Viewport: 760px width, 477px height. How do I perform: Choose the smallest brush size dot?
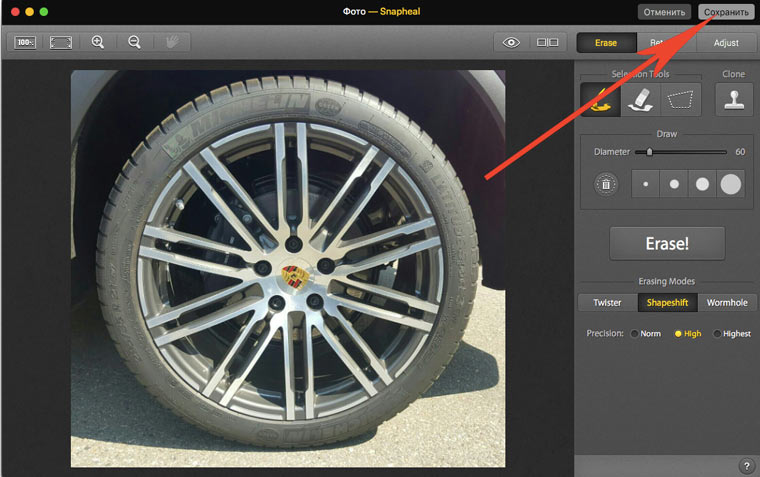click(646, 184)
